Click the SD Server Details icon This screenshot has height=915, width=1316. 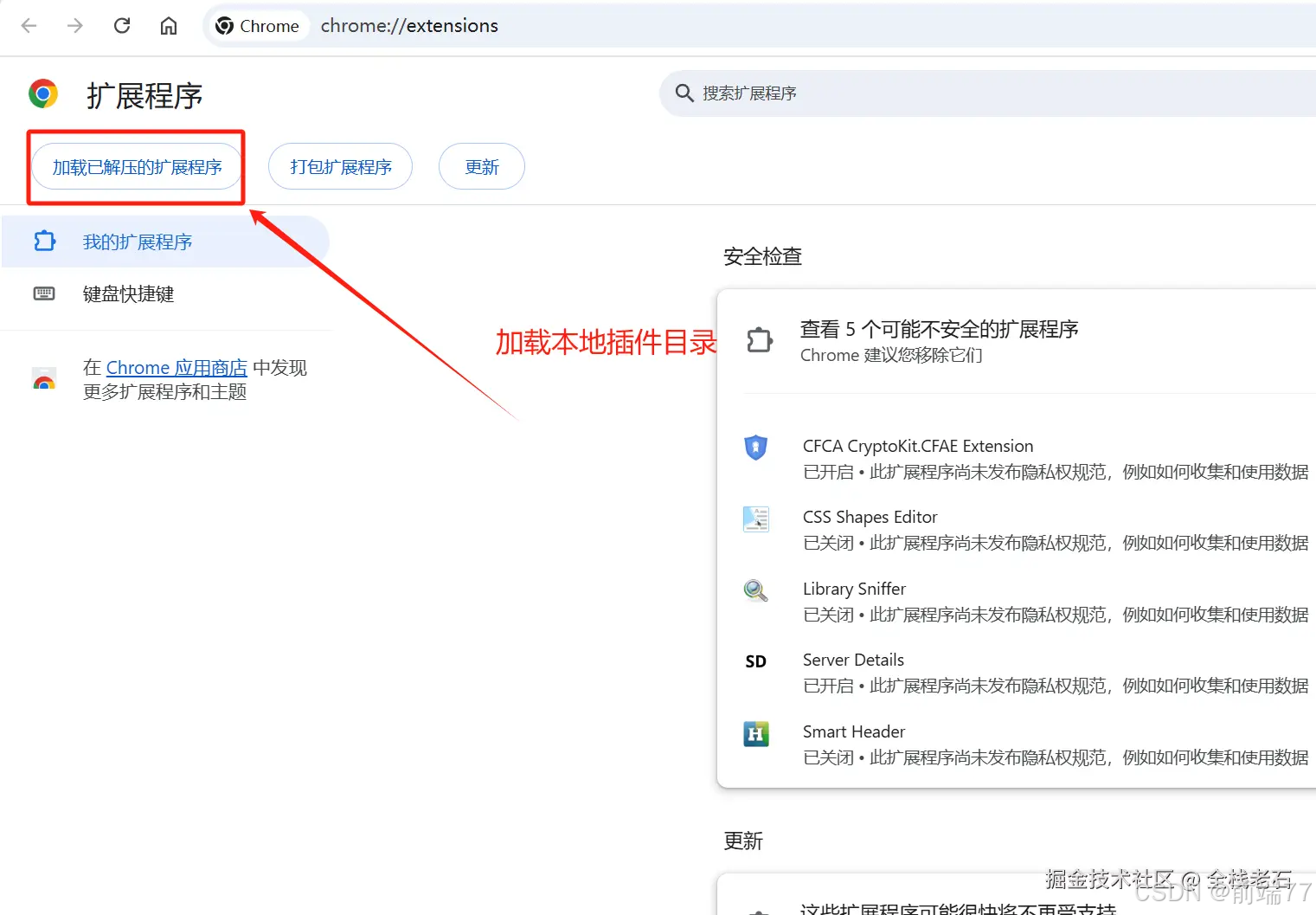coord(756,661)
